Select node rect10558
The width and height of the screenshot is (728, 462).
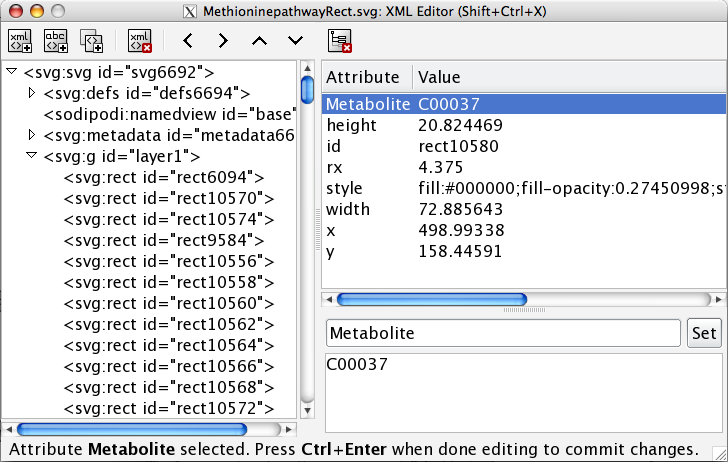click(x=169, y=282)
